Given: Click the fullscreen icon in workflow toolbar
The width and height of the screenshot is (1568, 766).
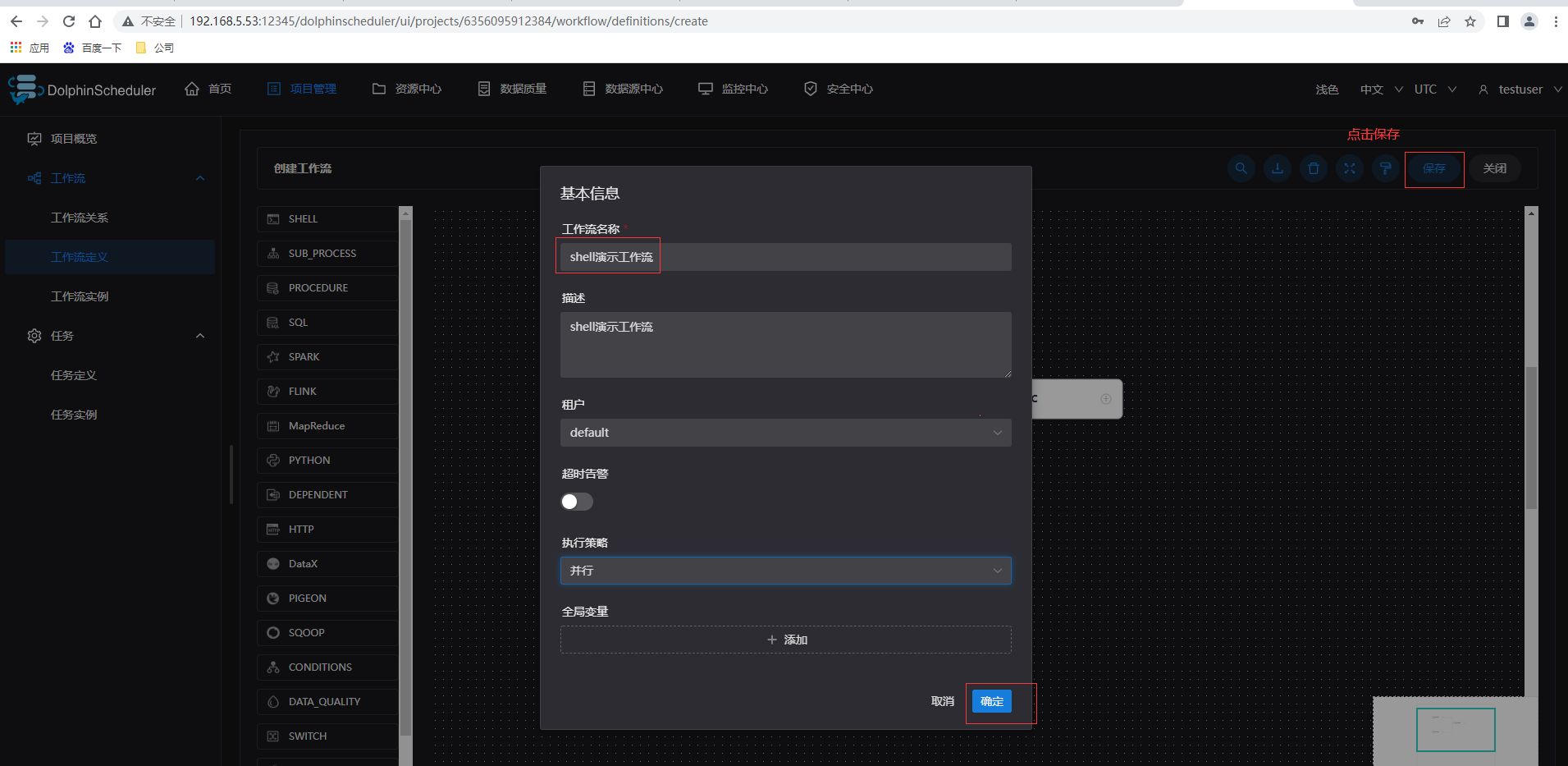Looking at the screenshot, I should click(1350, 168).
